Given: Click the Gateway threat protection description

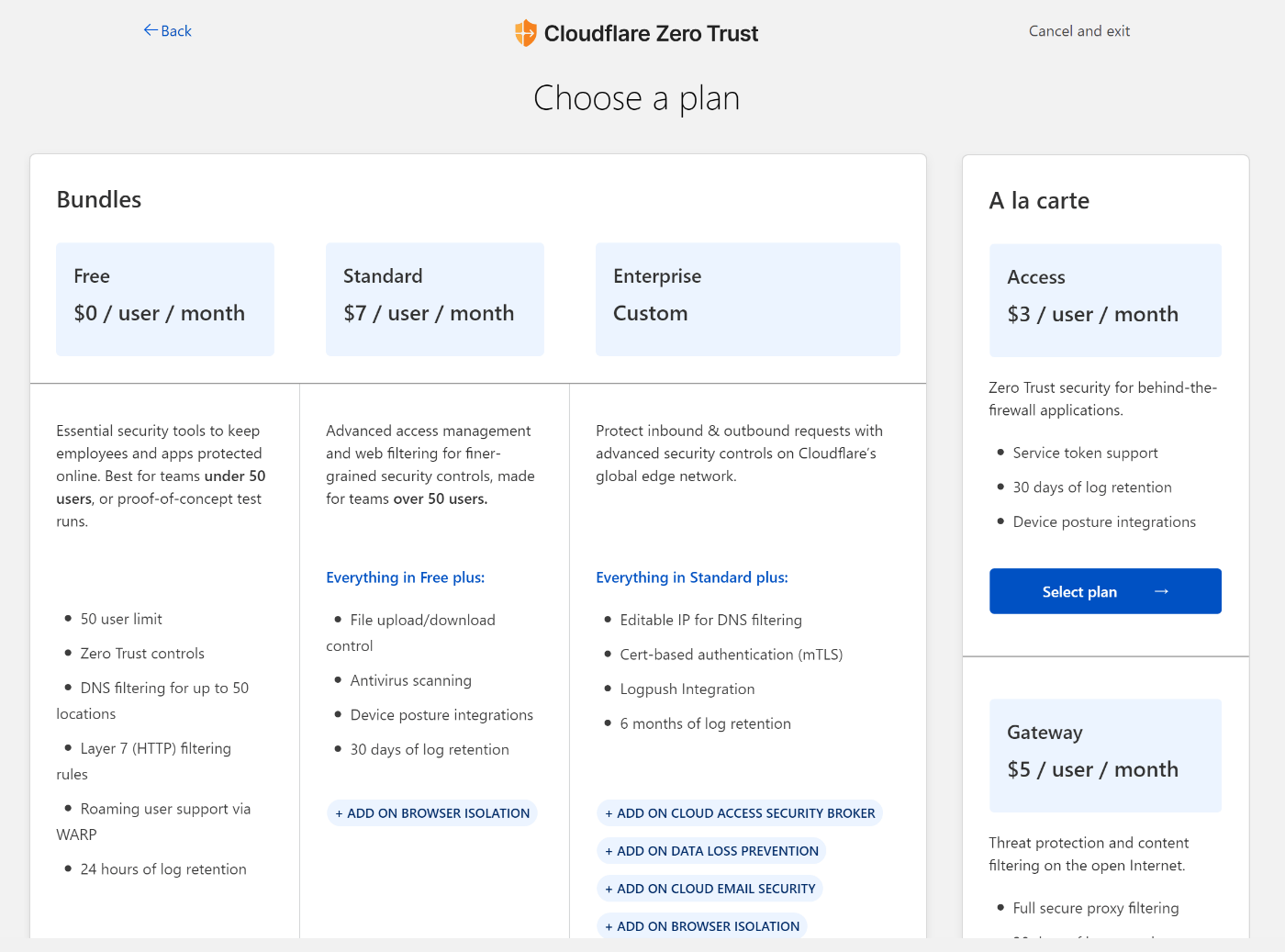Looking at the screenshot, I should coord(1089,854).
